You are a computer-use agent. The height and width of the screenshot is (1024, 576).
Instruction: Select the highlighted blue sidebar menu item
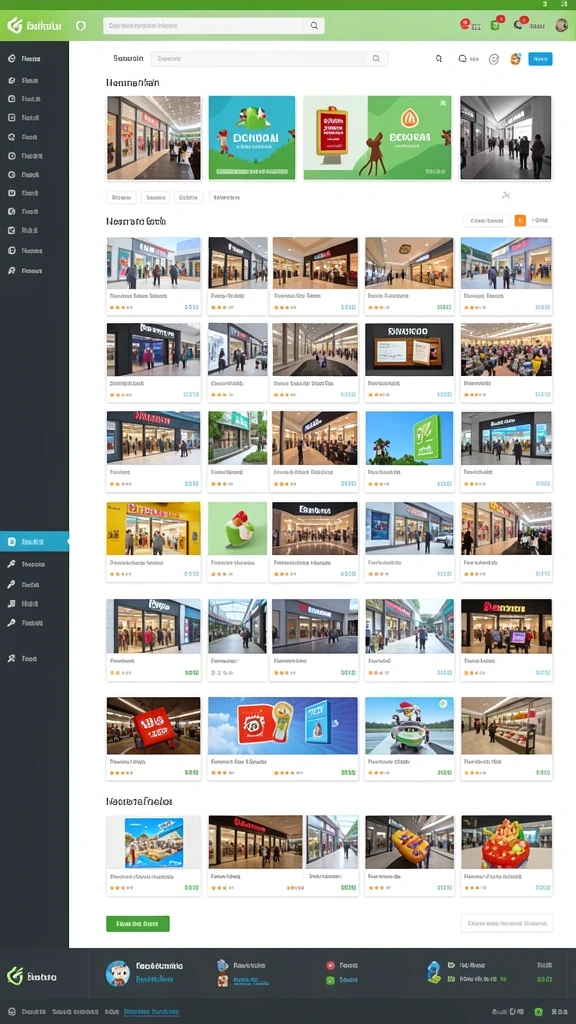point(34,541)
